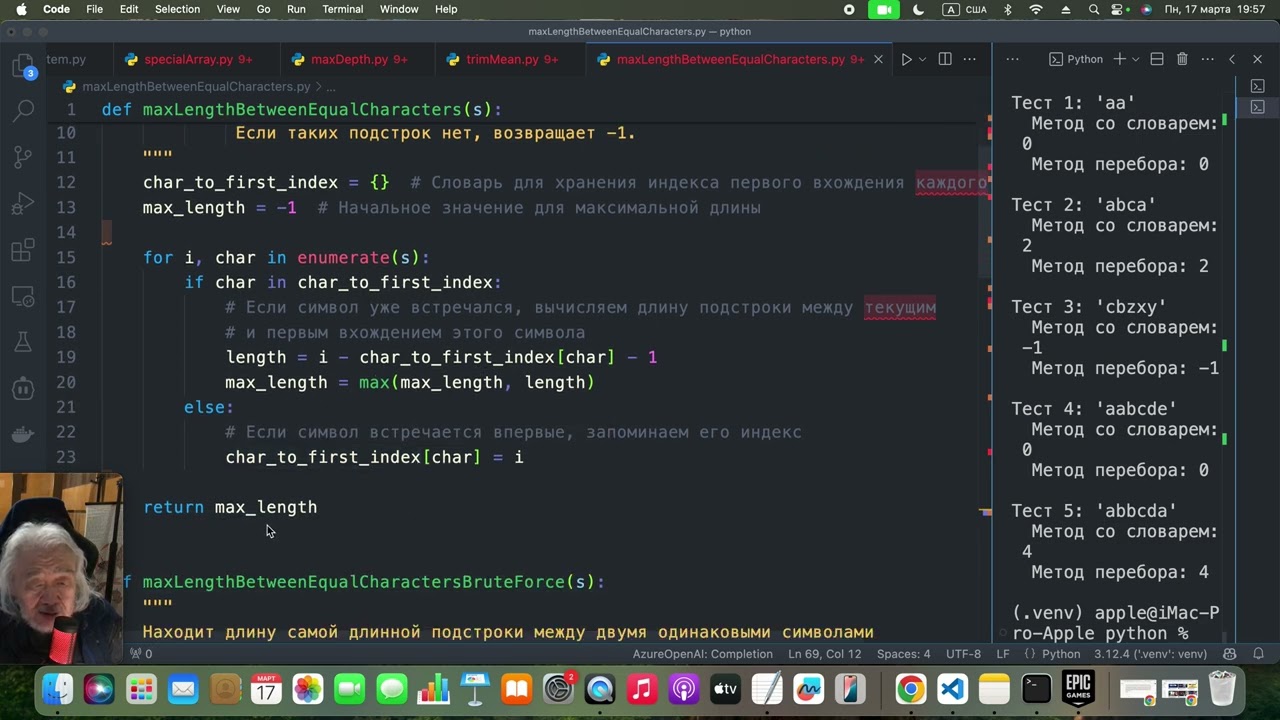Split the editor to the right
The image size is (1280, 720).
(x=945, y=59)
